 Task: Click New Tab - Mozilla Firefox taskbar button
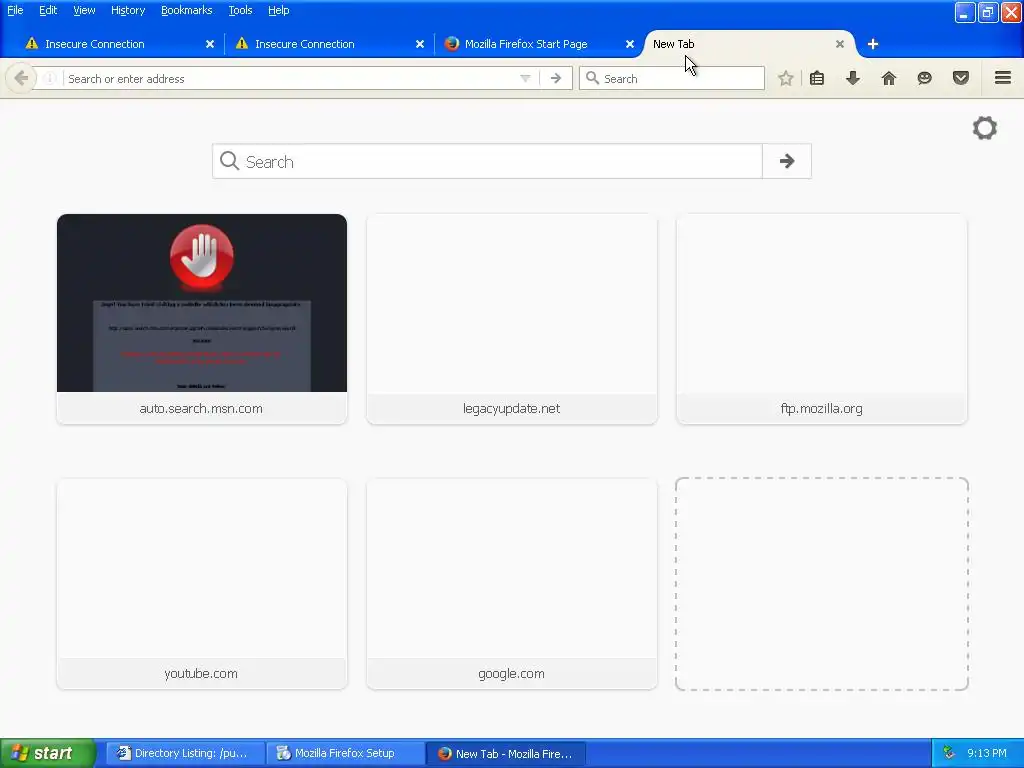505,753
